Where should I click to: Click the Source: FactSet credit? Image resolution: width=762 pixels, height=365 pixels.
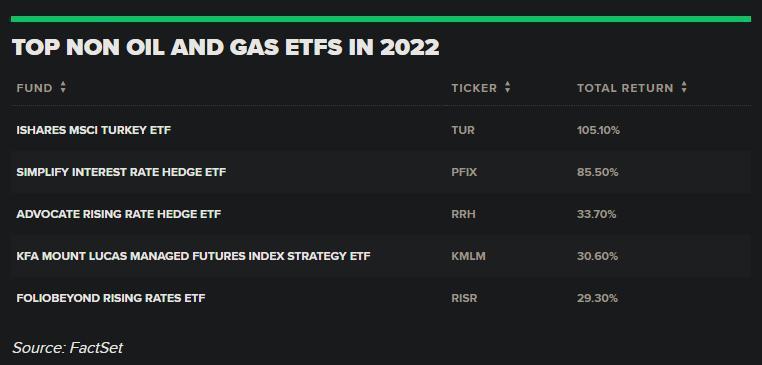68,348
